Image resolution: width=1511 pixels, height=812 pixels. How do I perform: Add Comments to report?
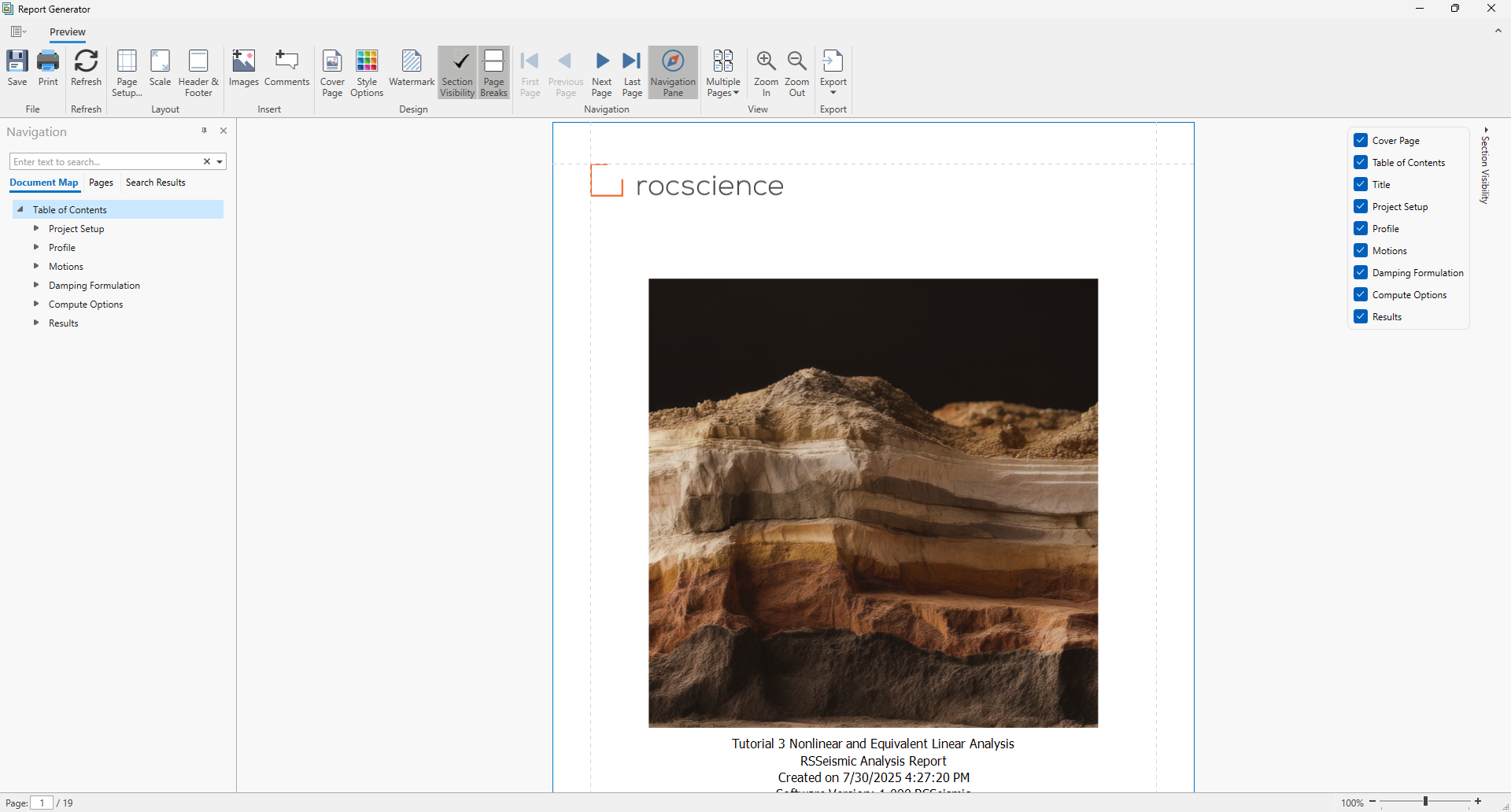[286, 68]
